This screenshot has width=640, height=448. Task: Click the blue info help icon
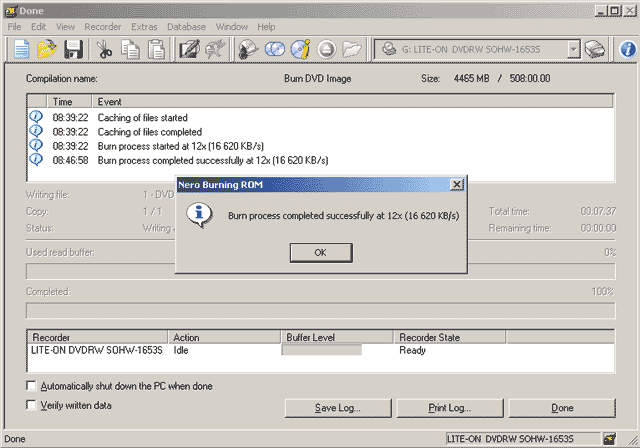point(628,49)
